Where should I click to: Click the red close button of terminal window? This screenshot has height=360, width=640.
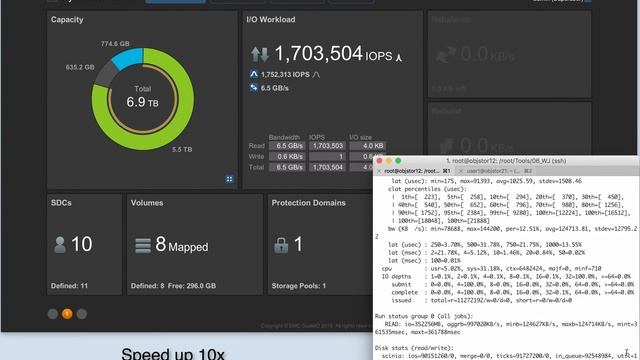coord(380,161)
